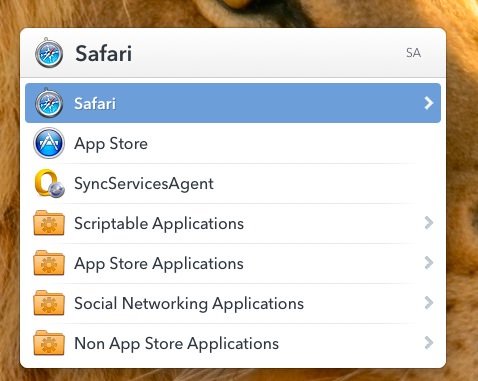Select the SyncServicesAgent result
The image size is (478, 381).
point(233,183)
